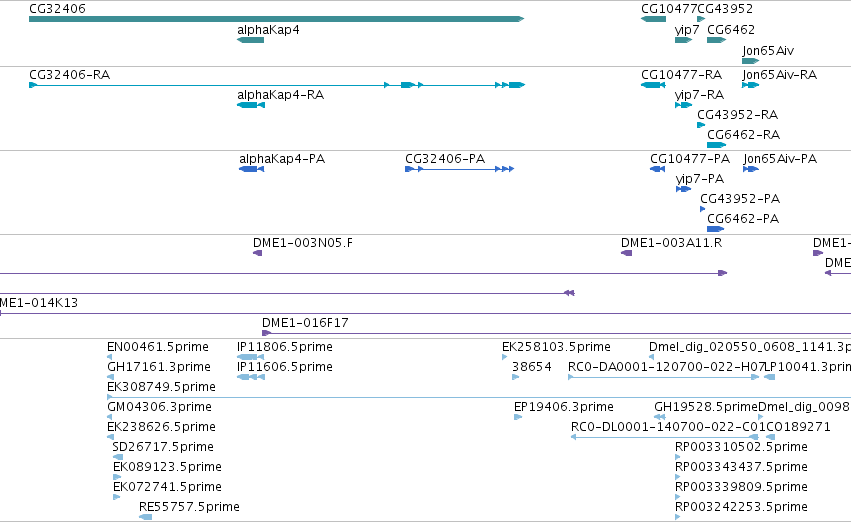The height and width of the screenshot is (522, 851).
Task: Select the EP19406.3prime EST arrow
Action: (x=518, y=417)
